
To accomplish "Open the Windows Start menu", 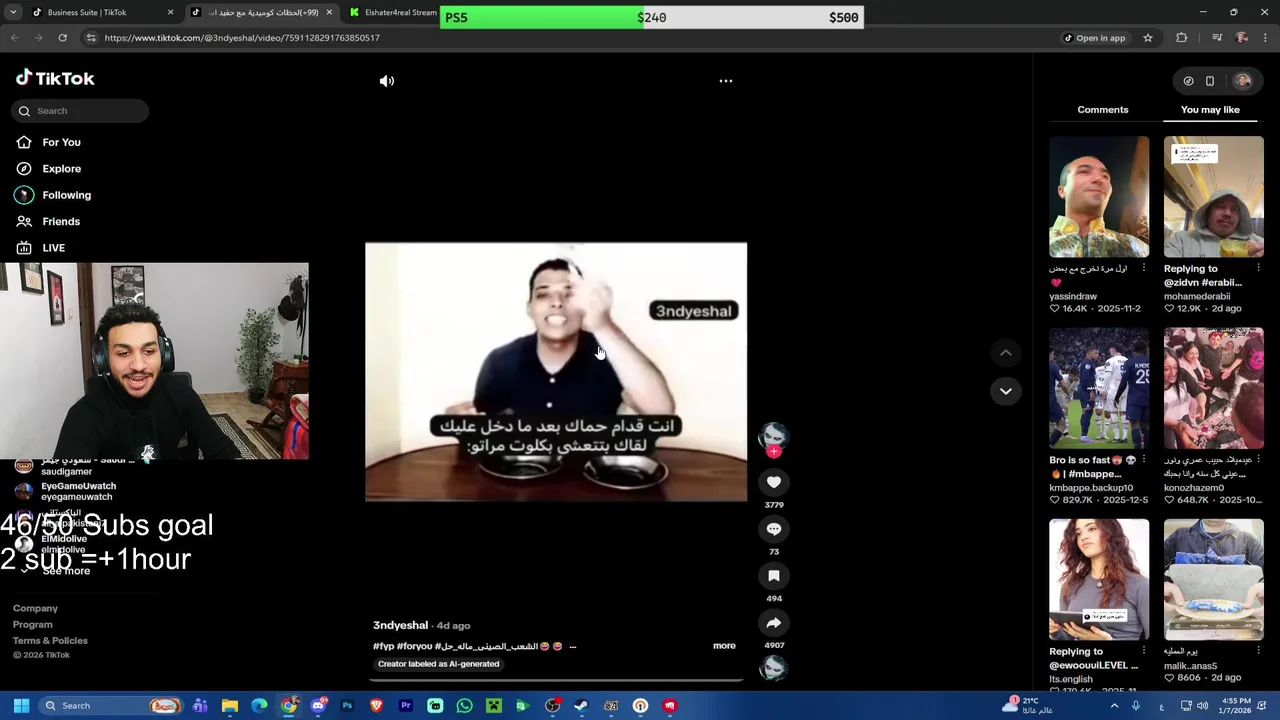I will [21, 706].
